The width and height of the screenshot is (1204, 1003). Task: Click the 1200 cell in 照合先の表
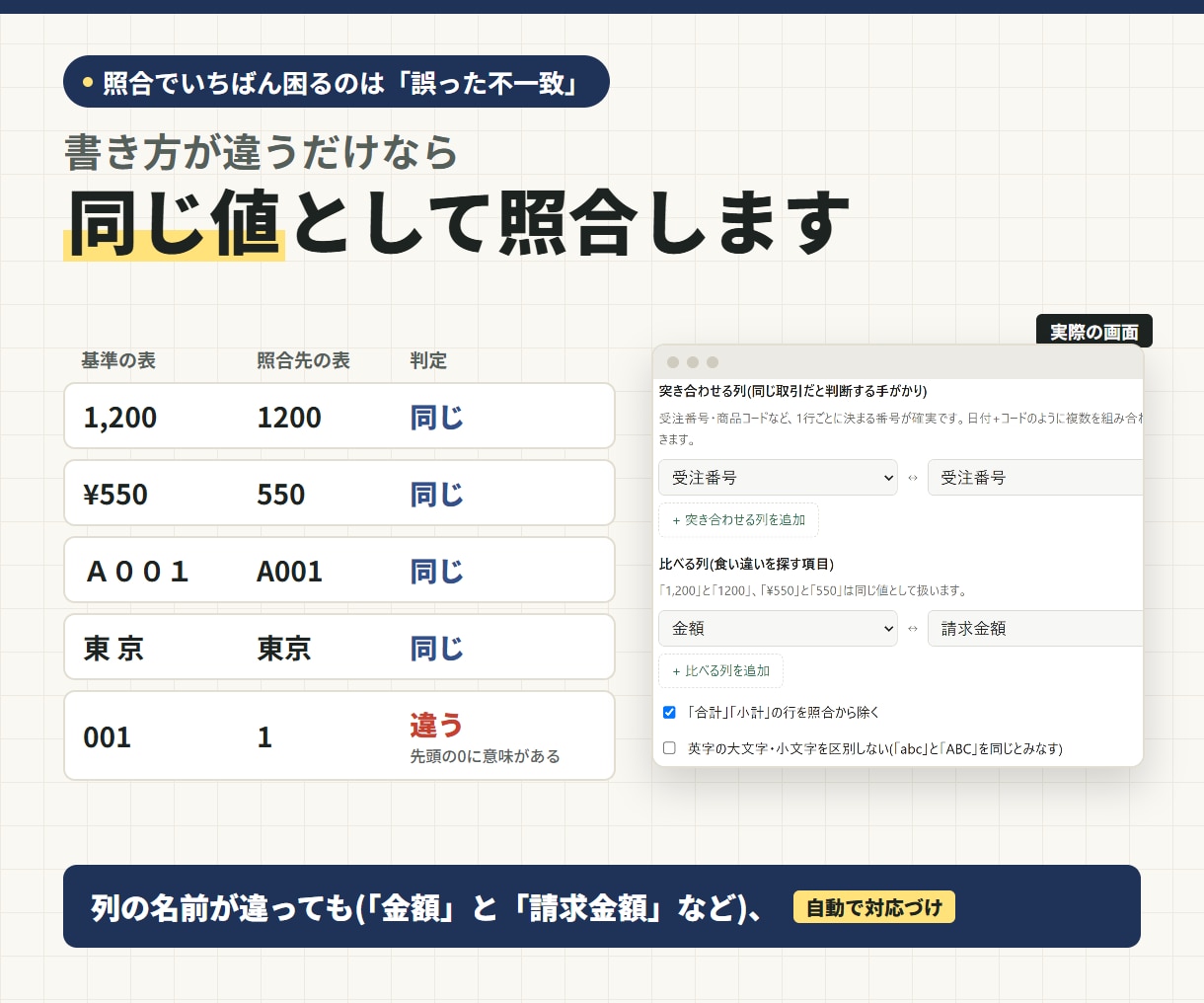point(289,418)
